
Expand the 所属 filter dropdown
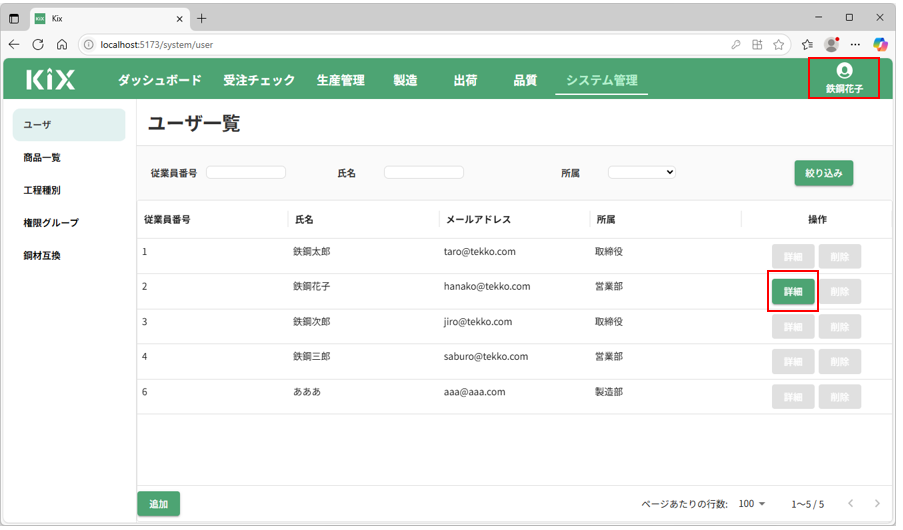click(642, 172)
